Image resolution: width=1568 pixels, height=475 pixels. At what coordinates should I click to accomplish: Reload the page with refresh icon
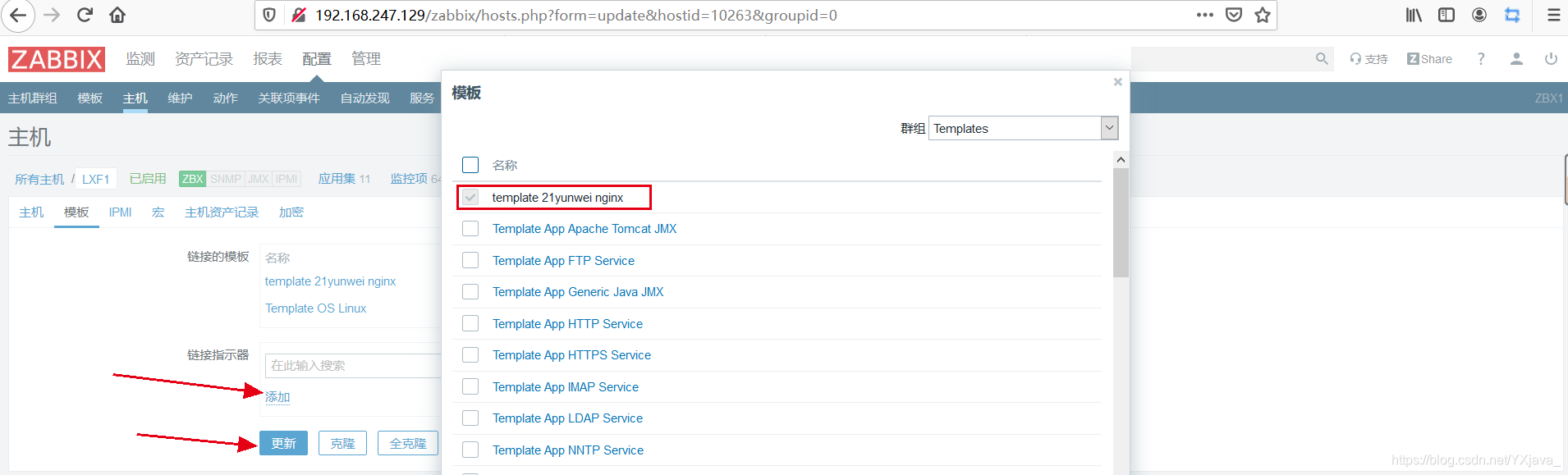(x=85, y=15)
